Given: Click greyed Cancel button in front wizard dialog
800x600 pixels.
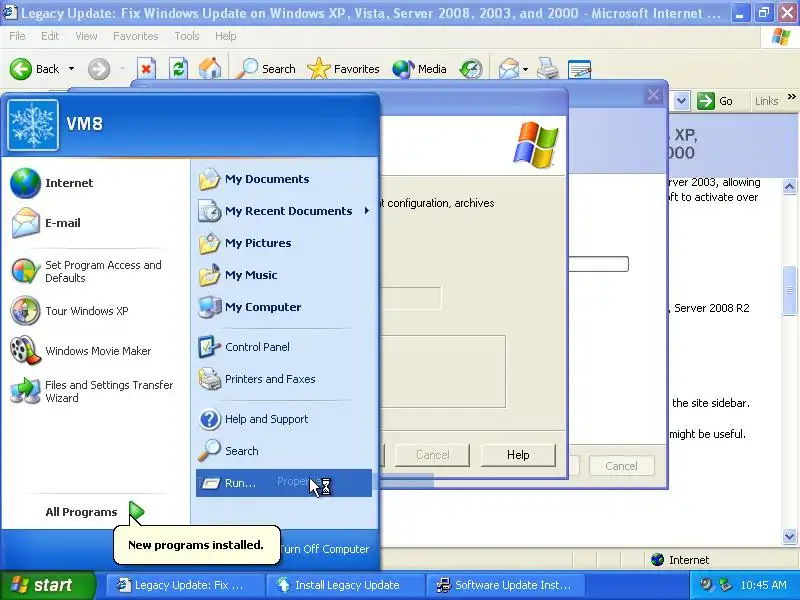Looking at the screenshot, I should click(432, 455).
